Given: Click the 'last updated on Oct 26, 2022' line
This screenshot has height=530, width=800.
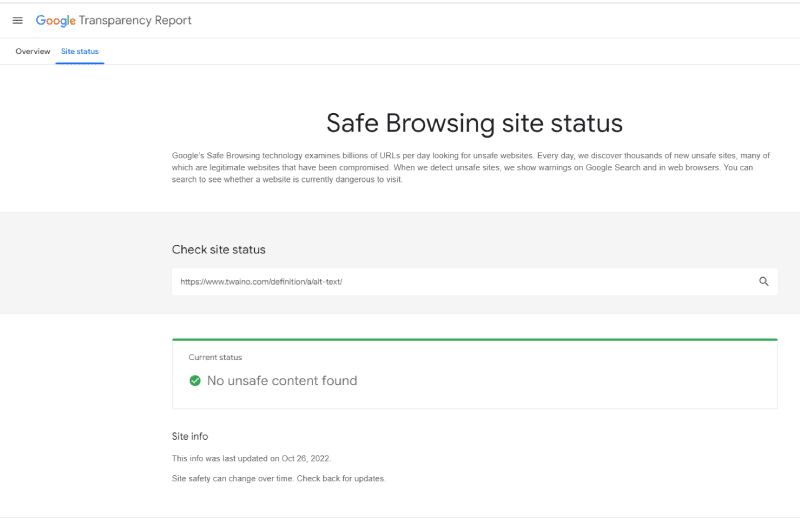Looking at the screenshot, I should [252, 458].
